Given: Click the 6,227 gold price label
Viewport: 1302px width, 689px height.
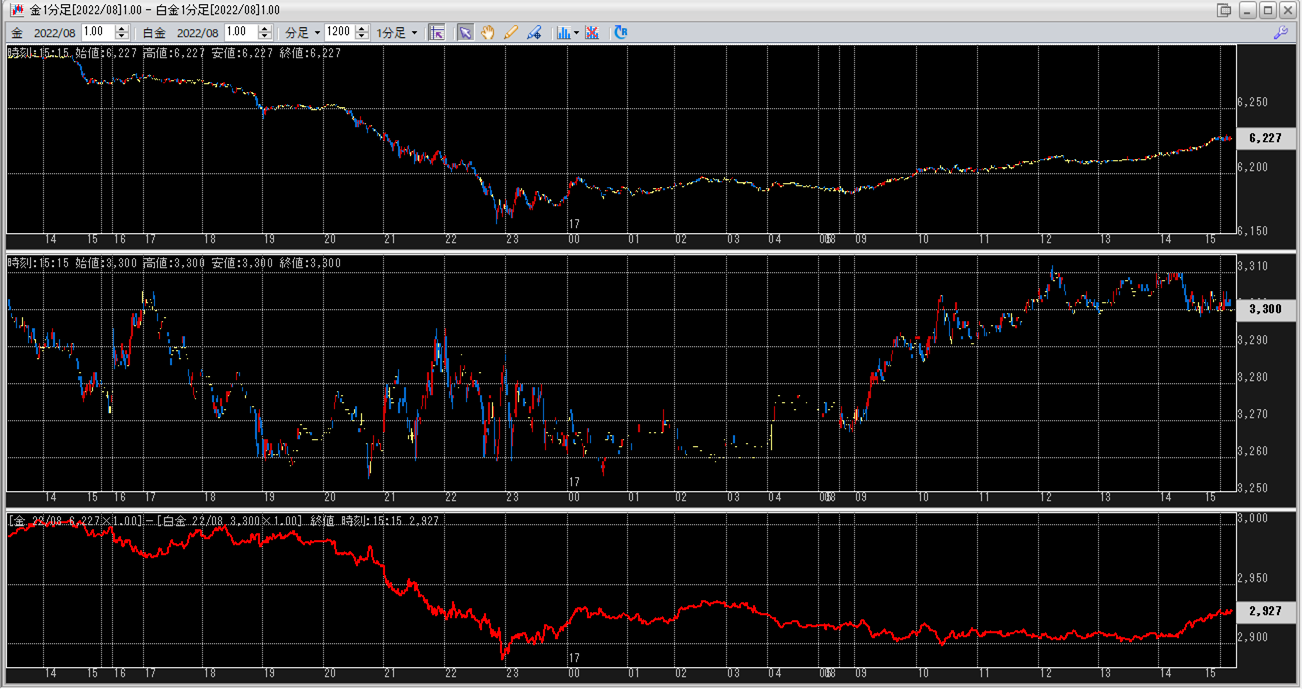Looking at the screenshot, I should coord(1265,139).
